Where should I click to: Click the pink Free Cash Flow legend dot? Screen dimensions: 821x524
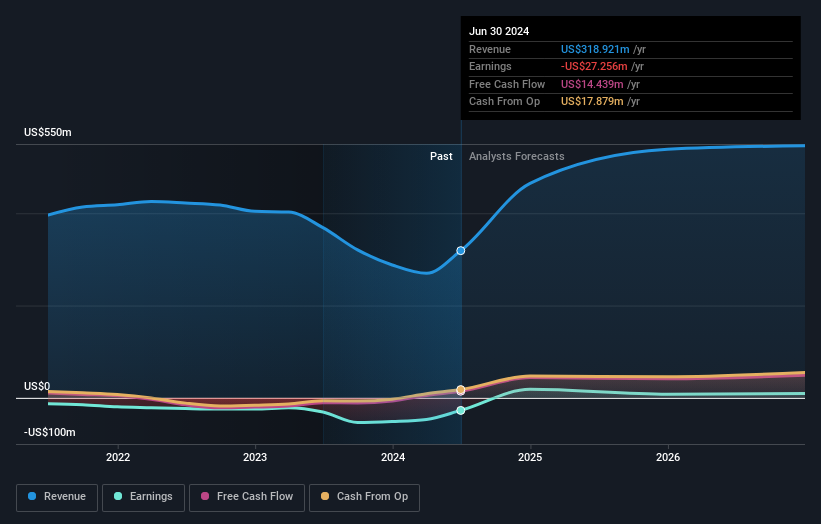click(x=205, y=496)
